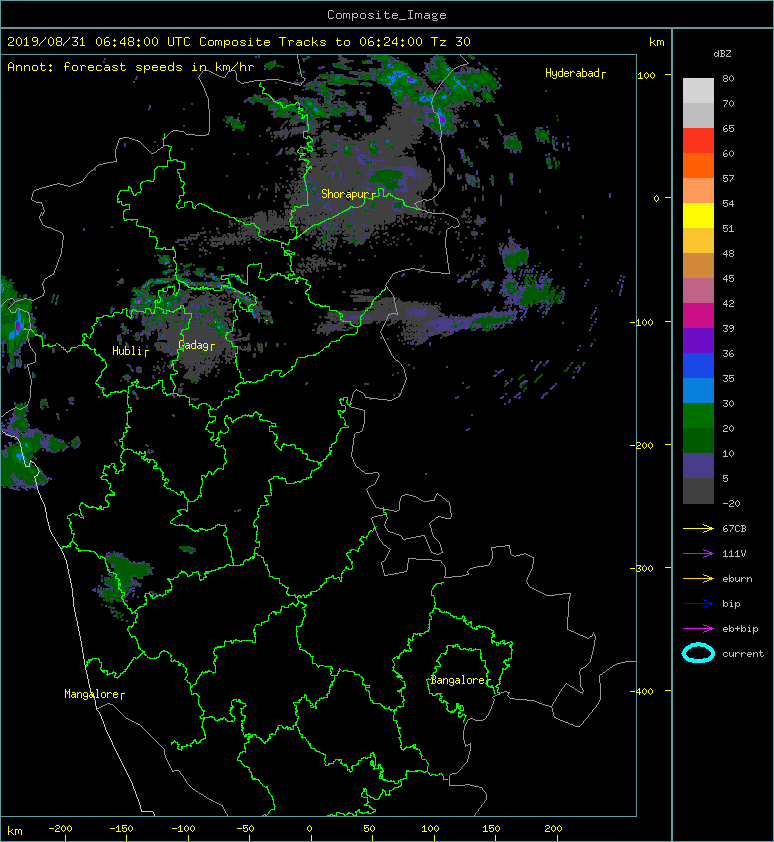Click the Gadag city label
The height and width of the screenshot is (842, 774).
pos(193,345)
